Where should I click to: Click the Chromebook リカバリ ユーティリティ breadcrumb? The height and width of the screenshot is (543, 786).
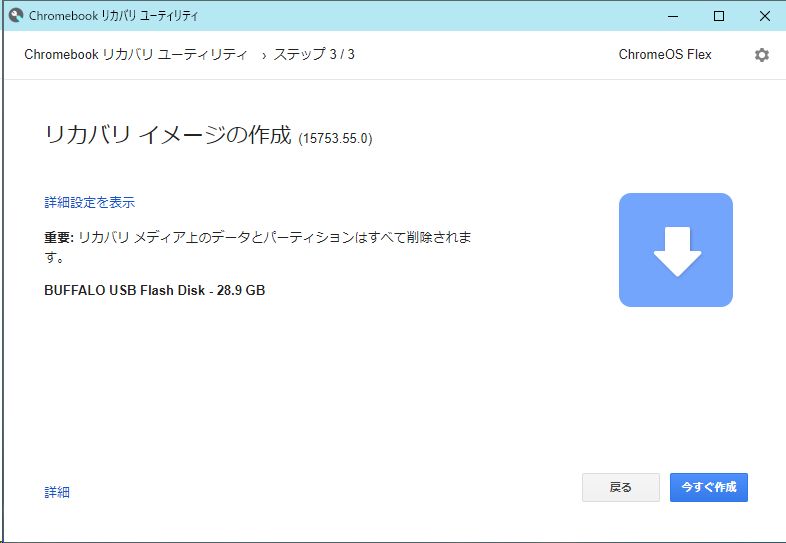(x=136, y=54)
